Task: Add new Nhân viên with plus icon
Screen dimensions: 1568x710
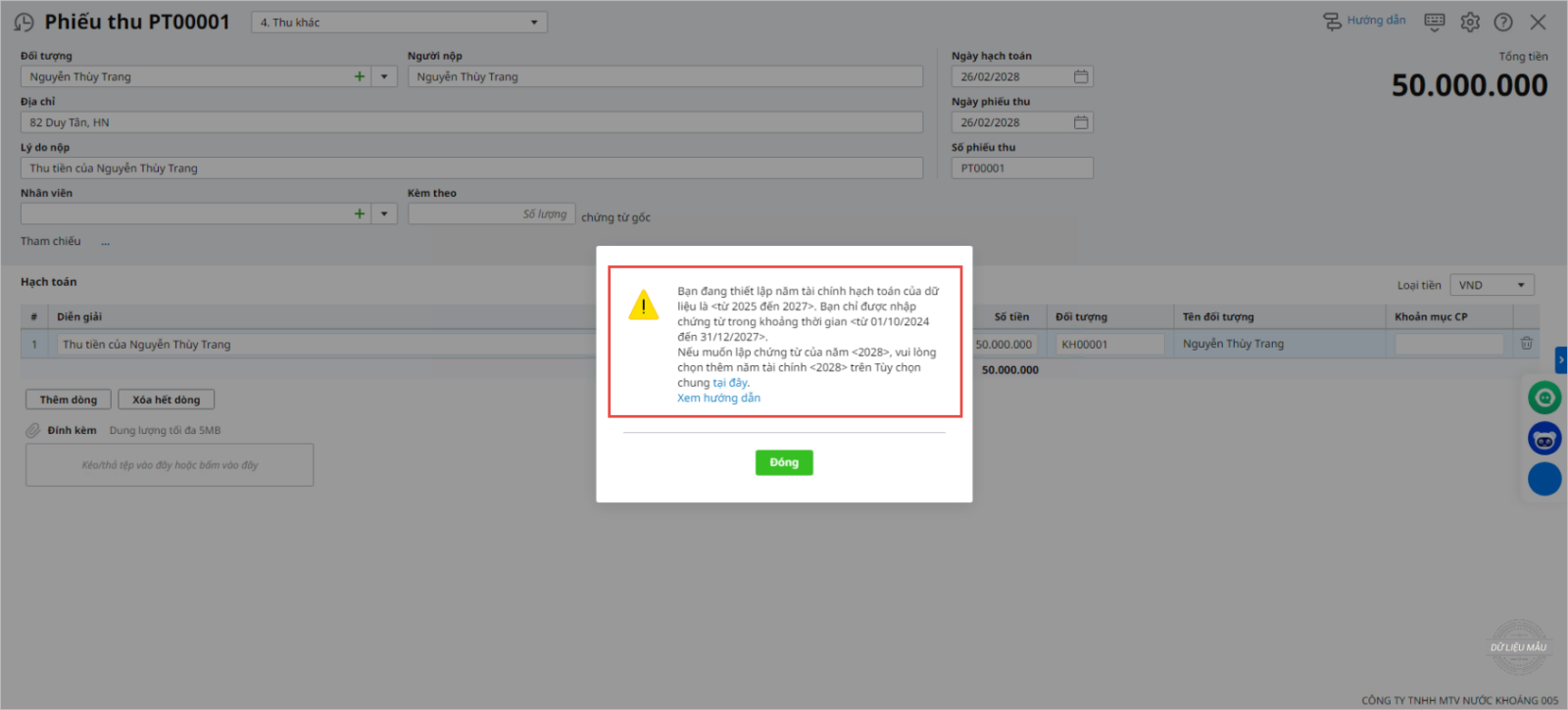Action: (x=360, y=213)
